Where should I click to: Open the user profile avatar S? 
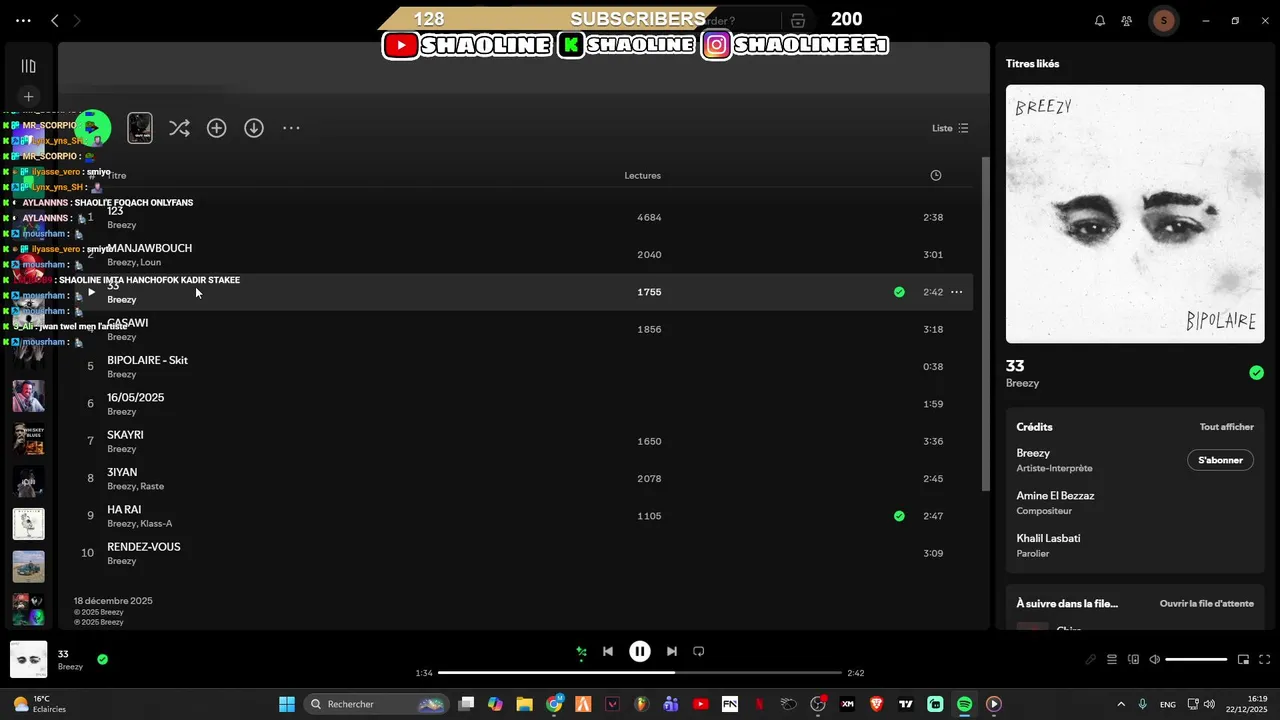point(1162,20)
